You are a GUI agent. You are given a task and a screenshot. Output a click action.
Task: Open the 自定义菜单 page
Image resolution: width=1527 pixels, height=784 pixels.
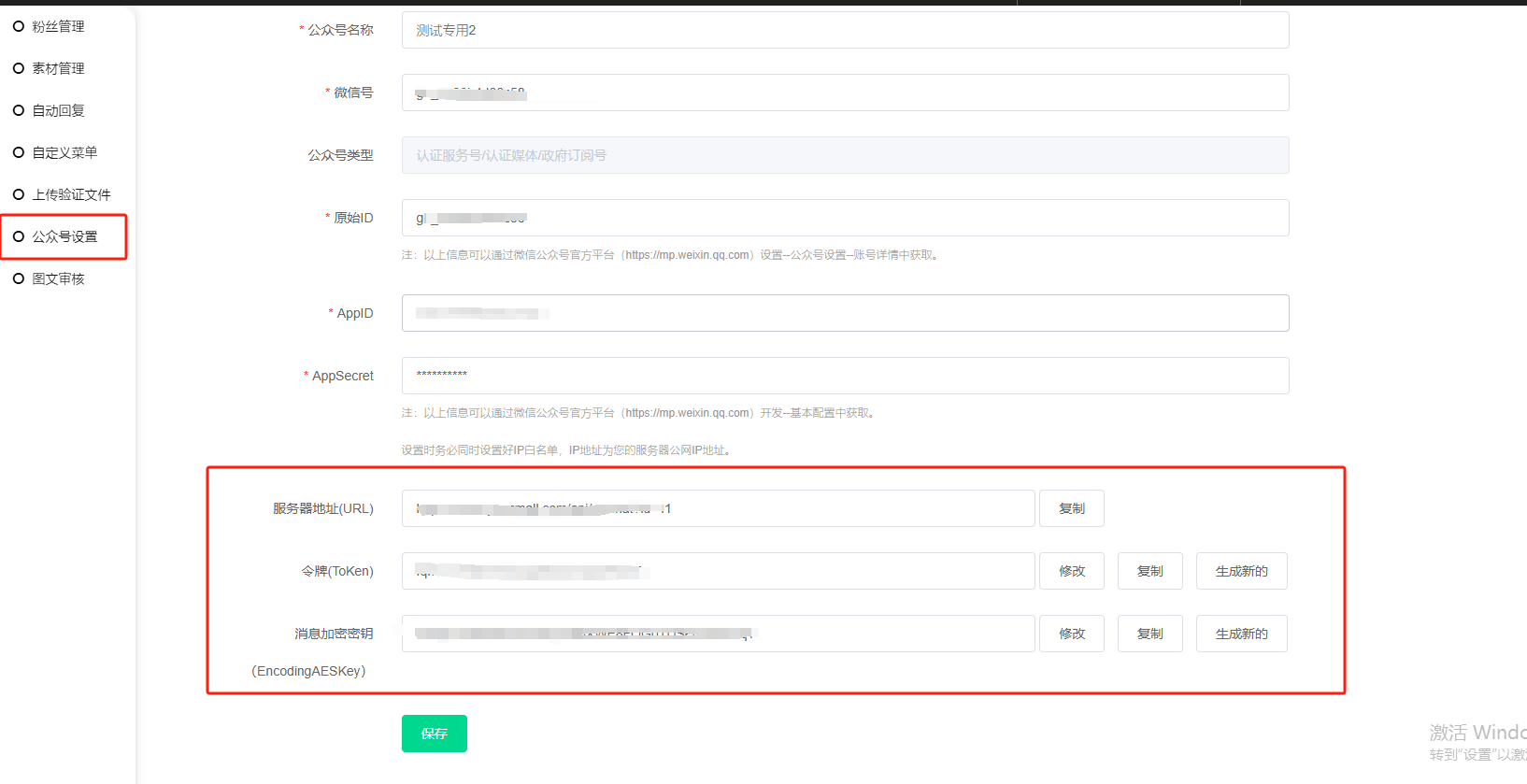pyautogui.click(x=64, y=153)
